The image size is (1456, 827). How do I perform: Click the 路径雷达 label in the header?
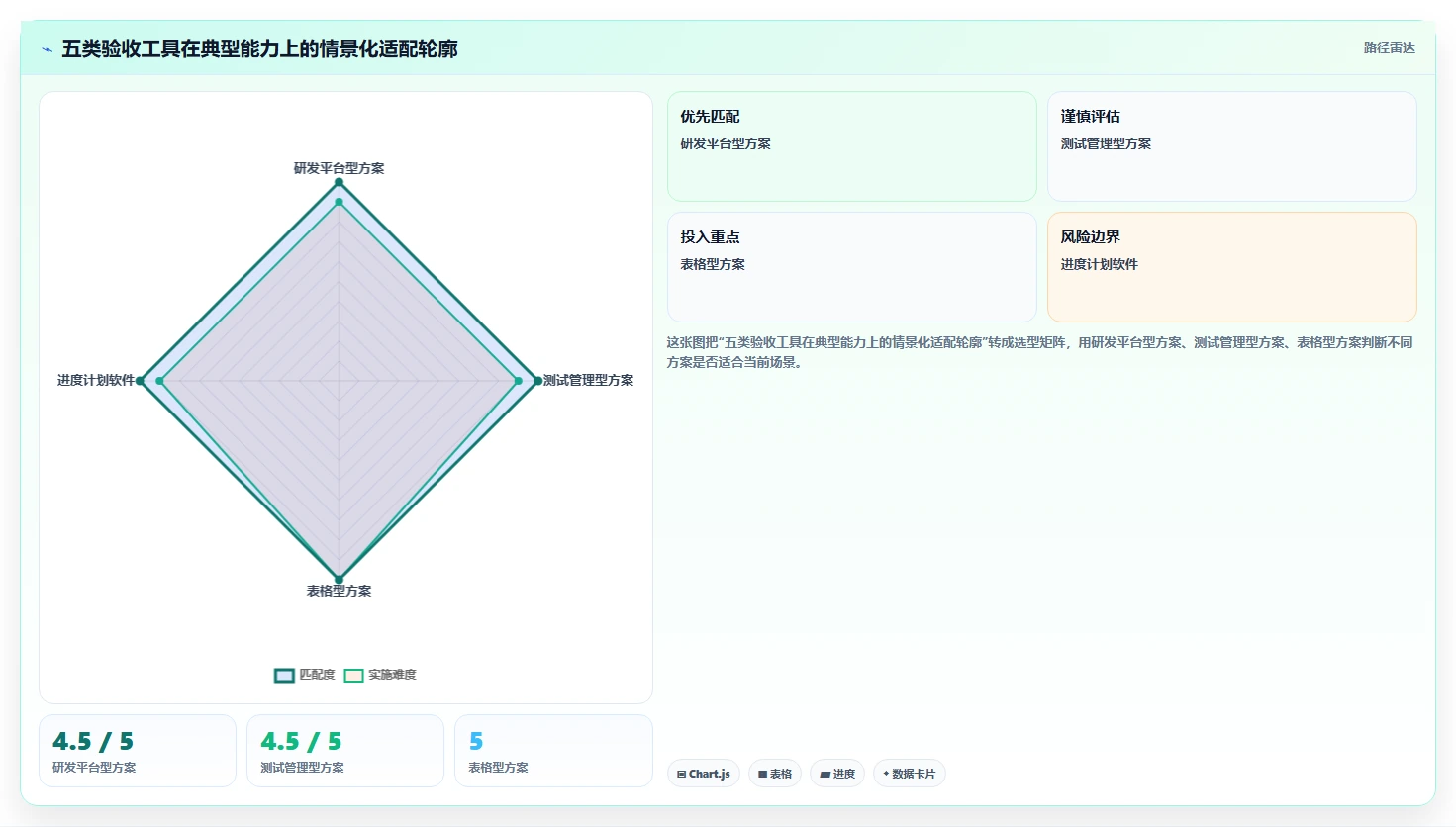(1390, 47)
